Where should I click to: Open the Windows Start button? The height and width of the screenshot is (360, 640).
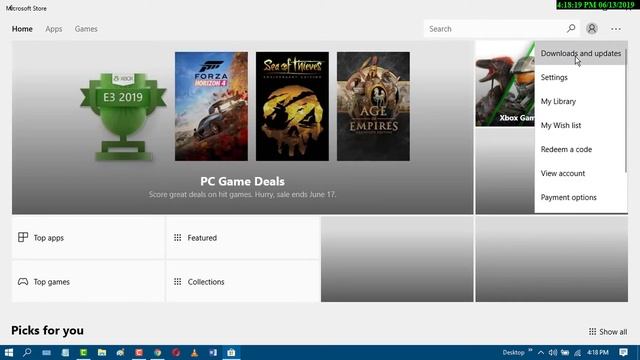pos(9,353)
